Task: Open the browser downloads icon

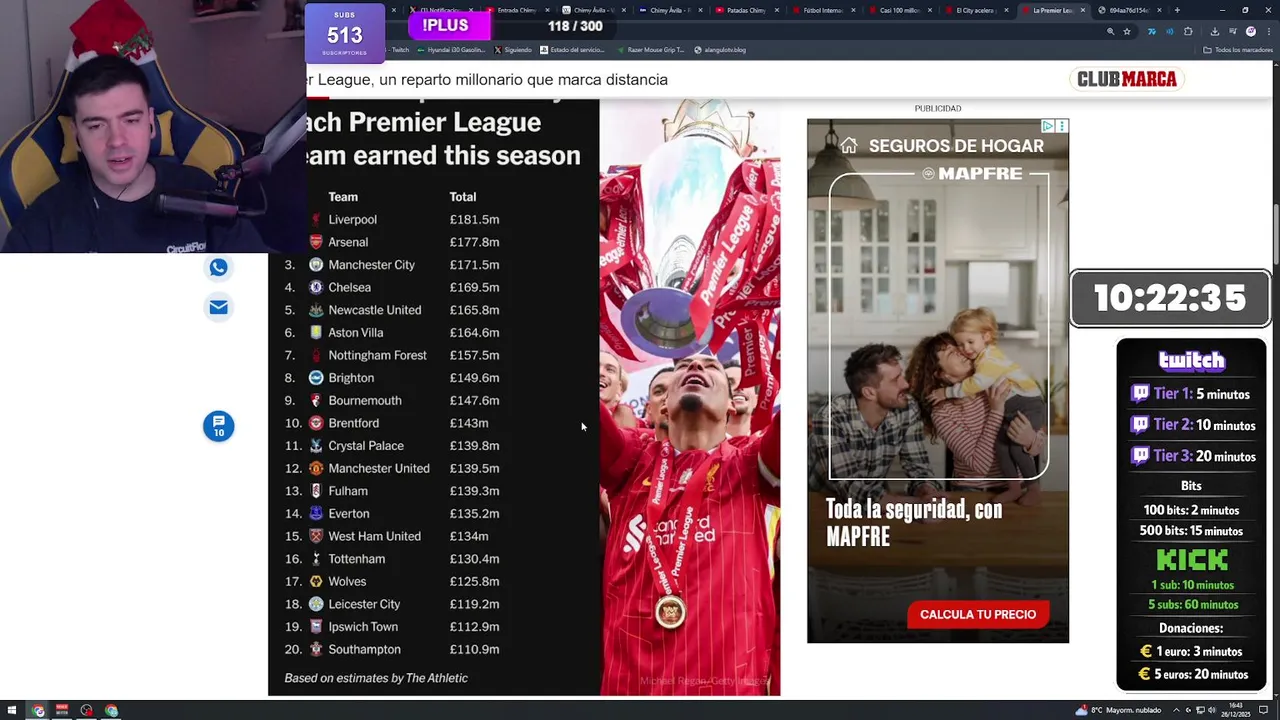Action: 1214,31
